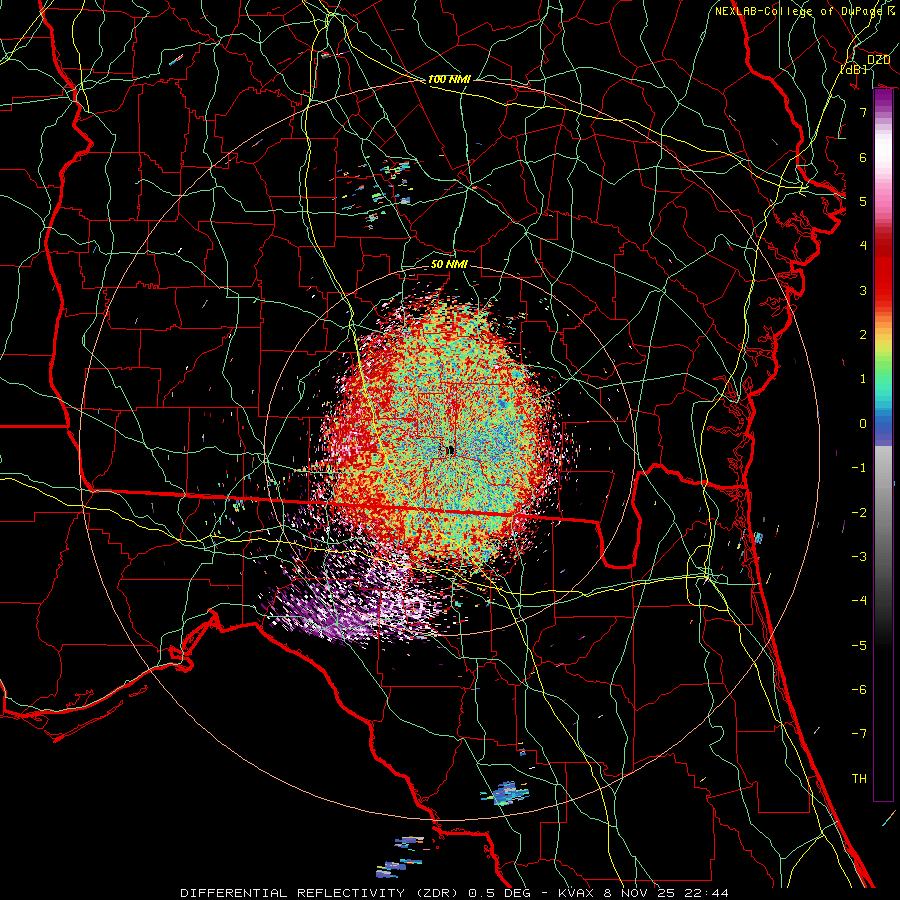Click the "4" value on the color scale

(863, 246)
